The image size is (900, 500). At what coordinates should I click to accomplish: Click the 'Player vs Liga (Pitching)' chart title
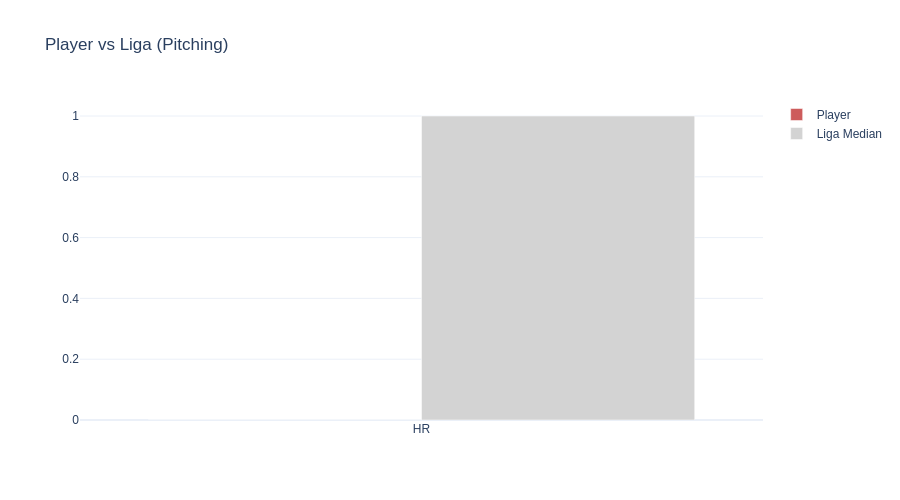click(x=136, y=45)
